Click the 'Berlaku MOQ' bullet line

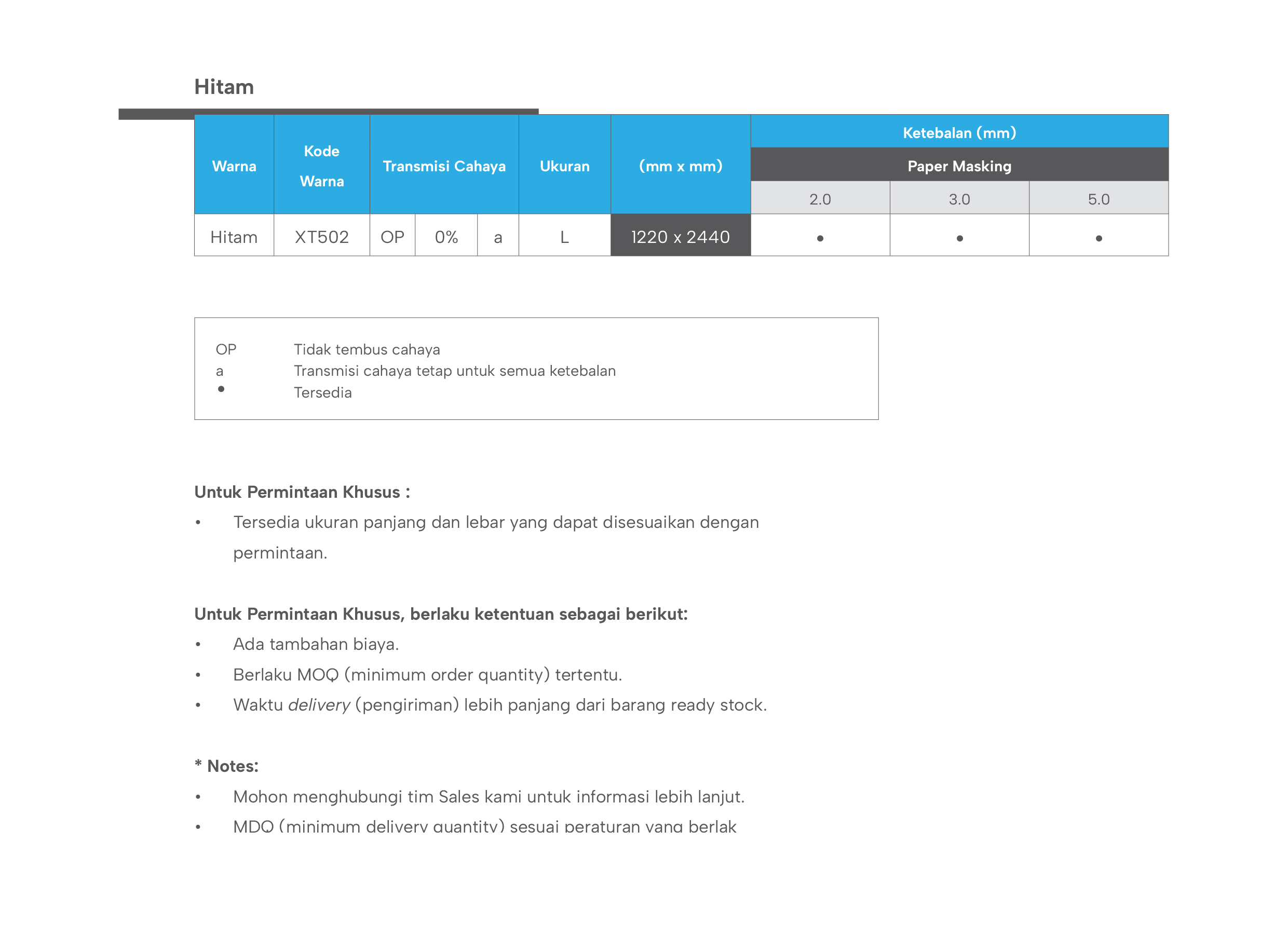pos(428,674)
